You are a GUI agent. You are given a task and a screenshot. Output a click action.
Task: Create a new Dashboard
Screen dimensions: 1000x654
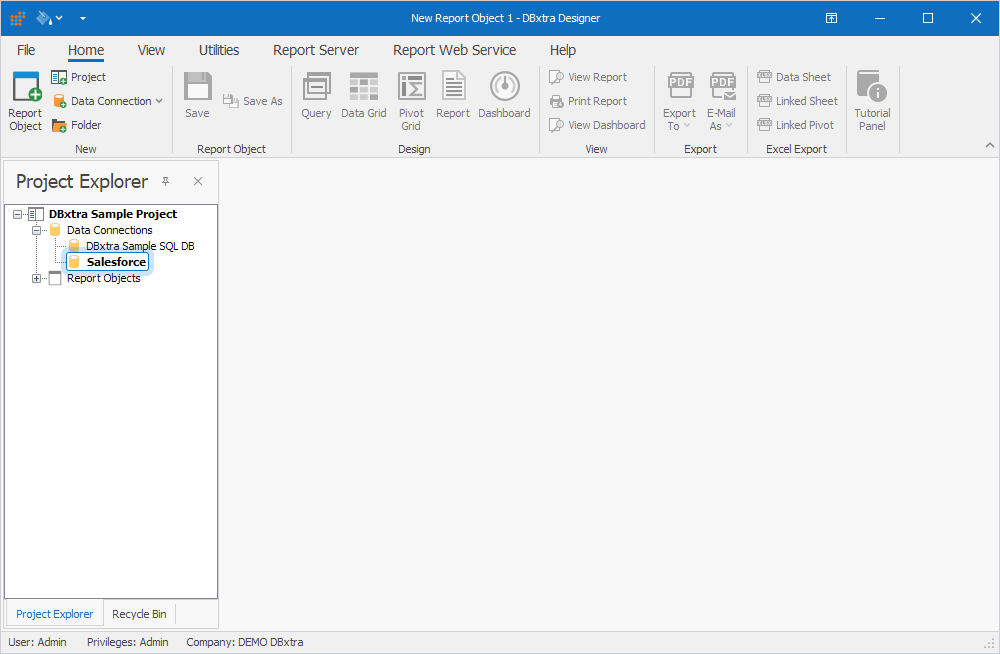(x=503, y=95)
